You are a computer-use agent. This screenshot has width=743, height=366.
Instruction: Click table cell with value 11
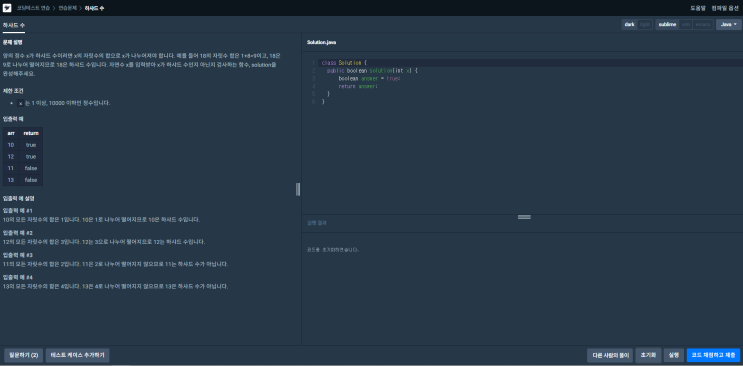click(x=11, y=168)
